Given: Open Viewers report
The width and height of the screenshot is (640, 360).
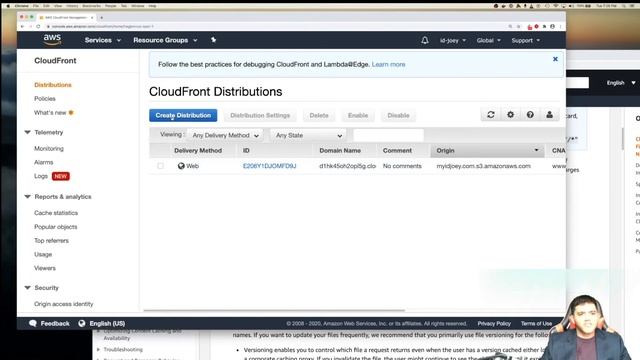Looking at the screenshot, I should (45, 268).
